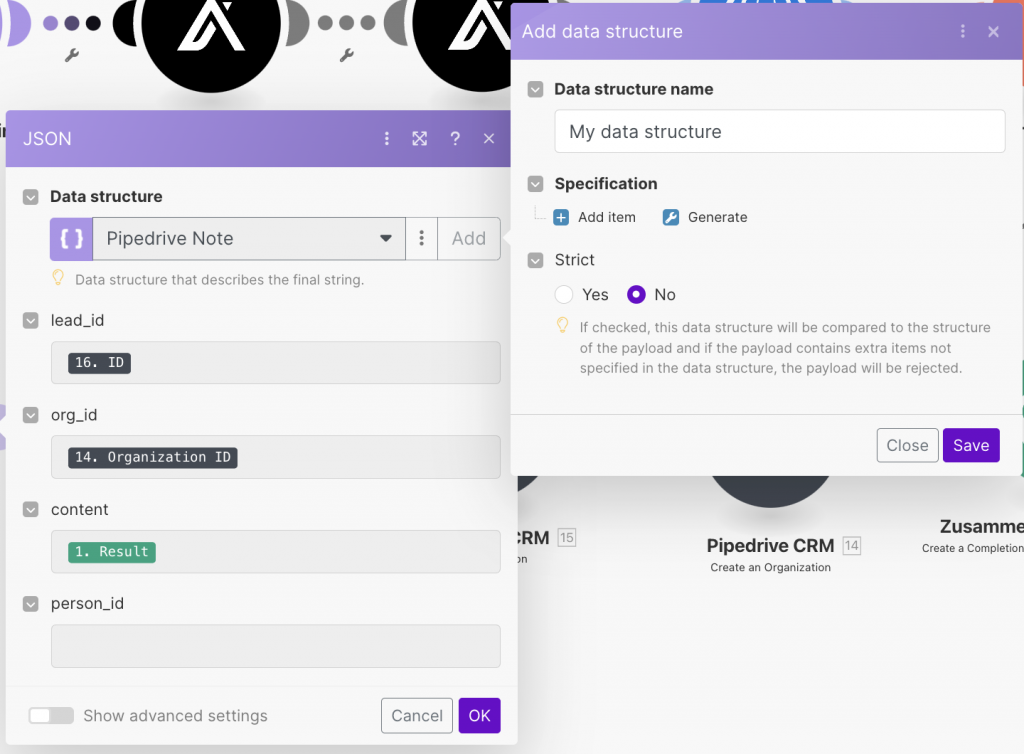Select the No radio button under Strict
This screenshot has width=1024, height=754.
(636, 295)
